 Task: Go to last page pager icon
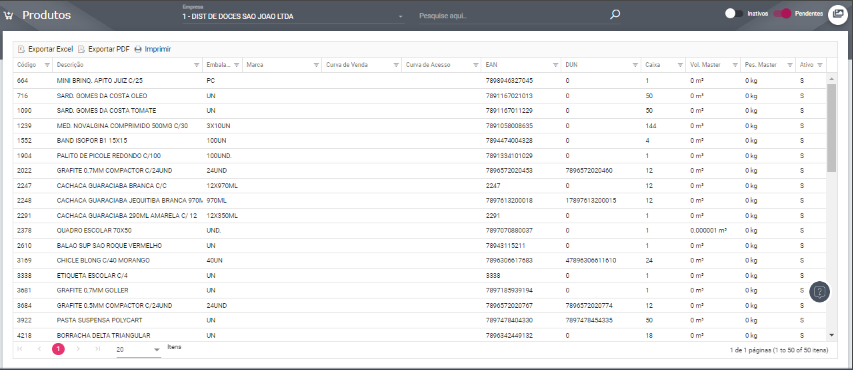(x=97, y=349)
